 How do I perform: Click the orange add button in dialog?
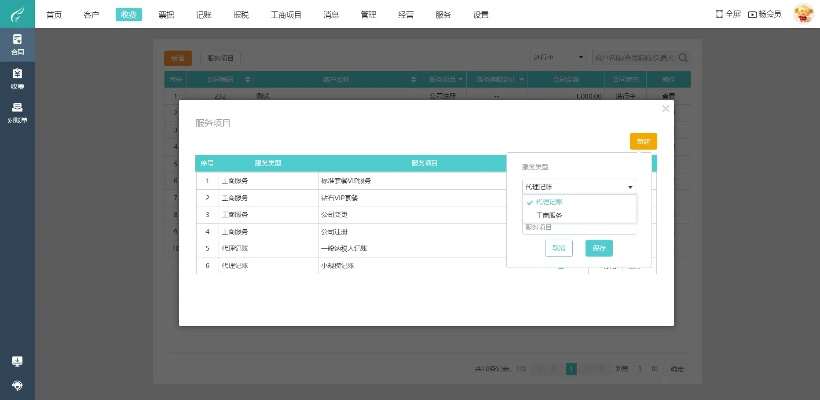tap(642, 141)
